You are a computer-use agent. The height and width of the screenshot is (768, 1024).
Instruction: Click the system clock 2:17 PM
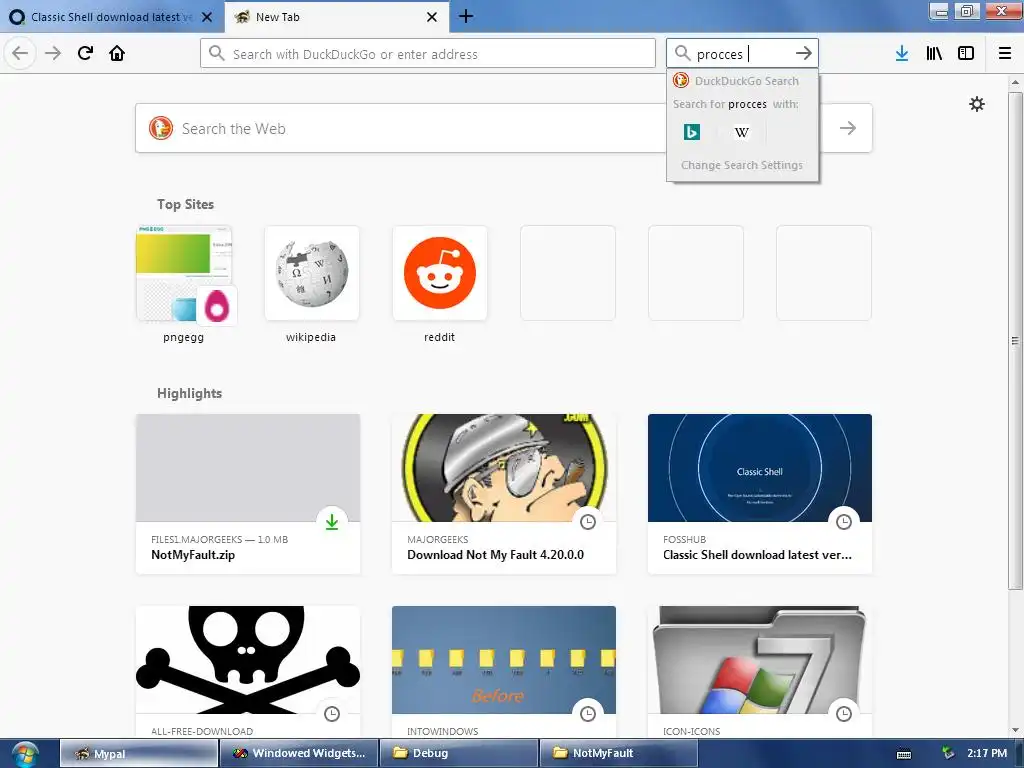click(987, 753)
